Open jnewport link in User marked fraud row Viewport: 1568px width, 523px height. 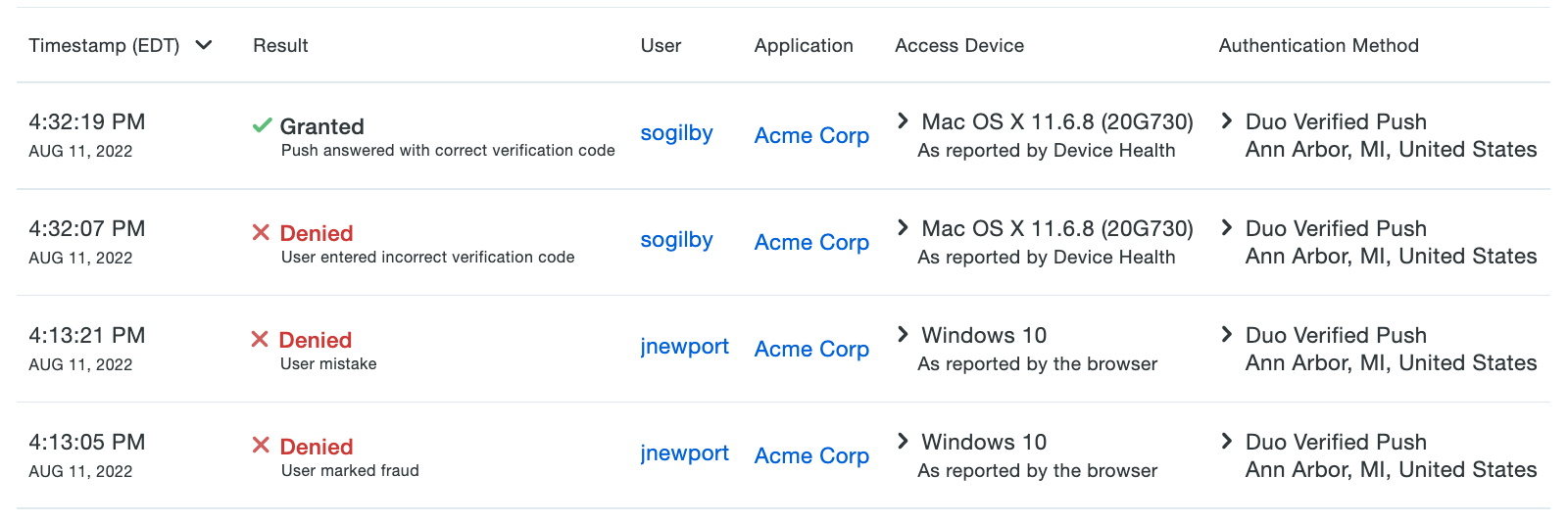(x=684, y=453)
